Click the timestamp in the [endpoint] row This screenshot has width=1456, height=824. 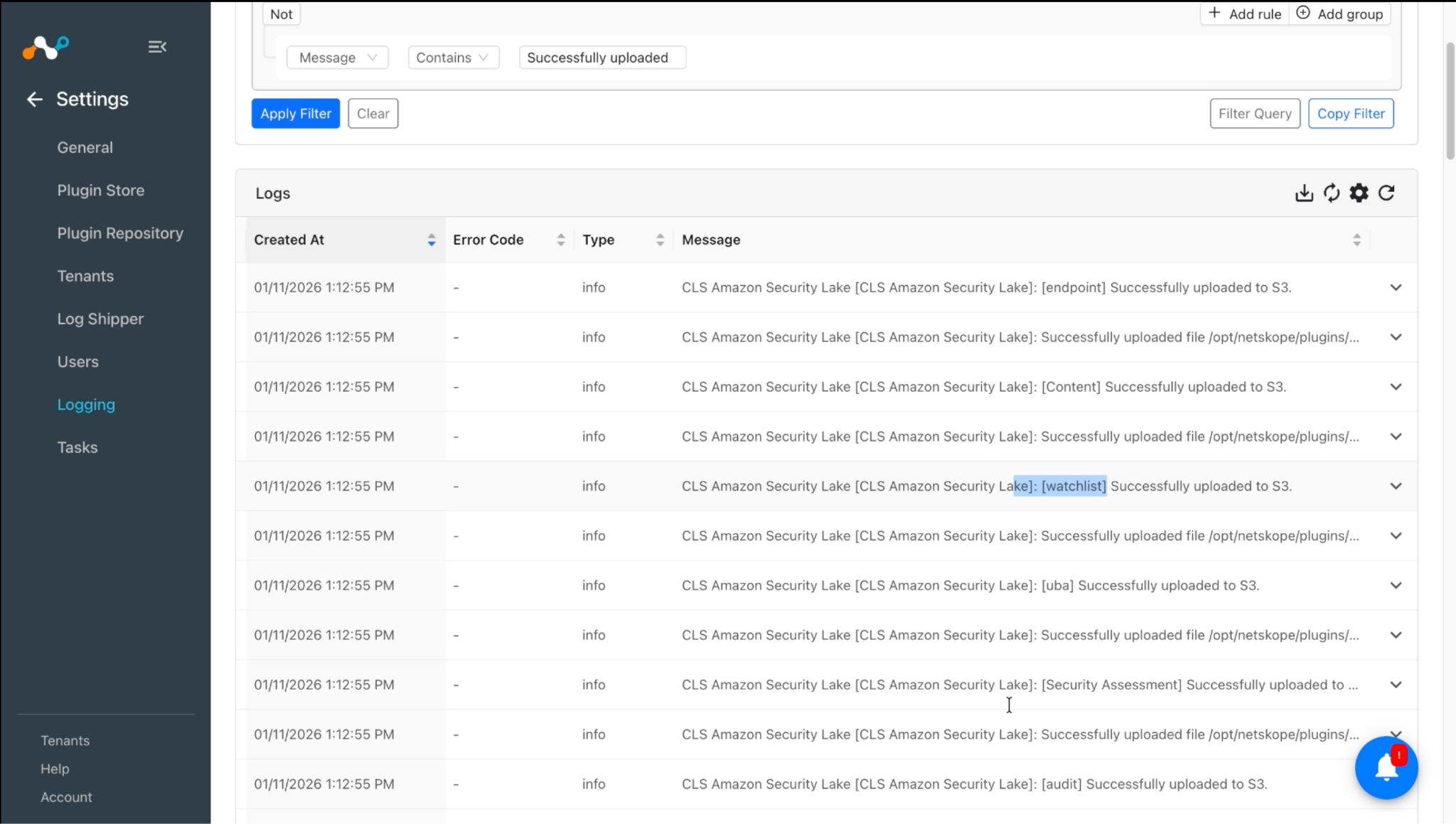coord(324,288)
